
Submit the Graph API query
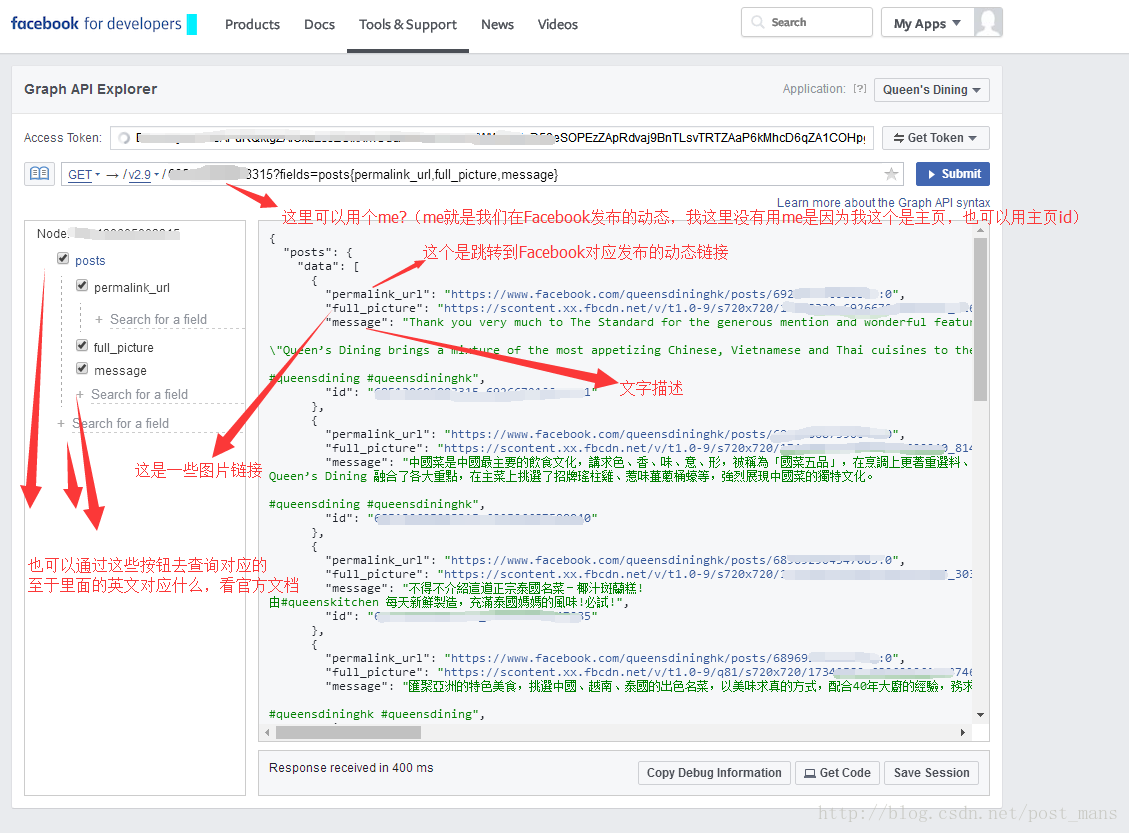point(953,174)
